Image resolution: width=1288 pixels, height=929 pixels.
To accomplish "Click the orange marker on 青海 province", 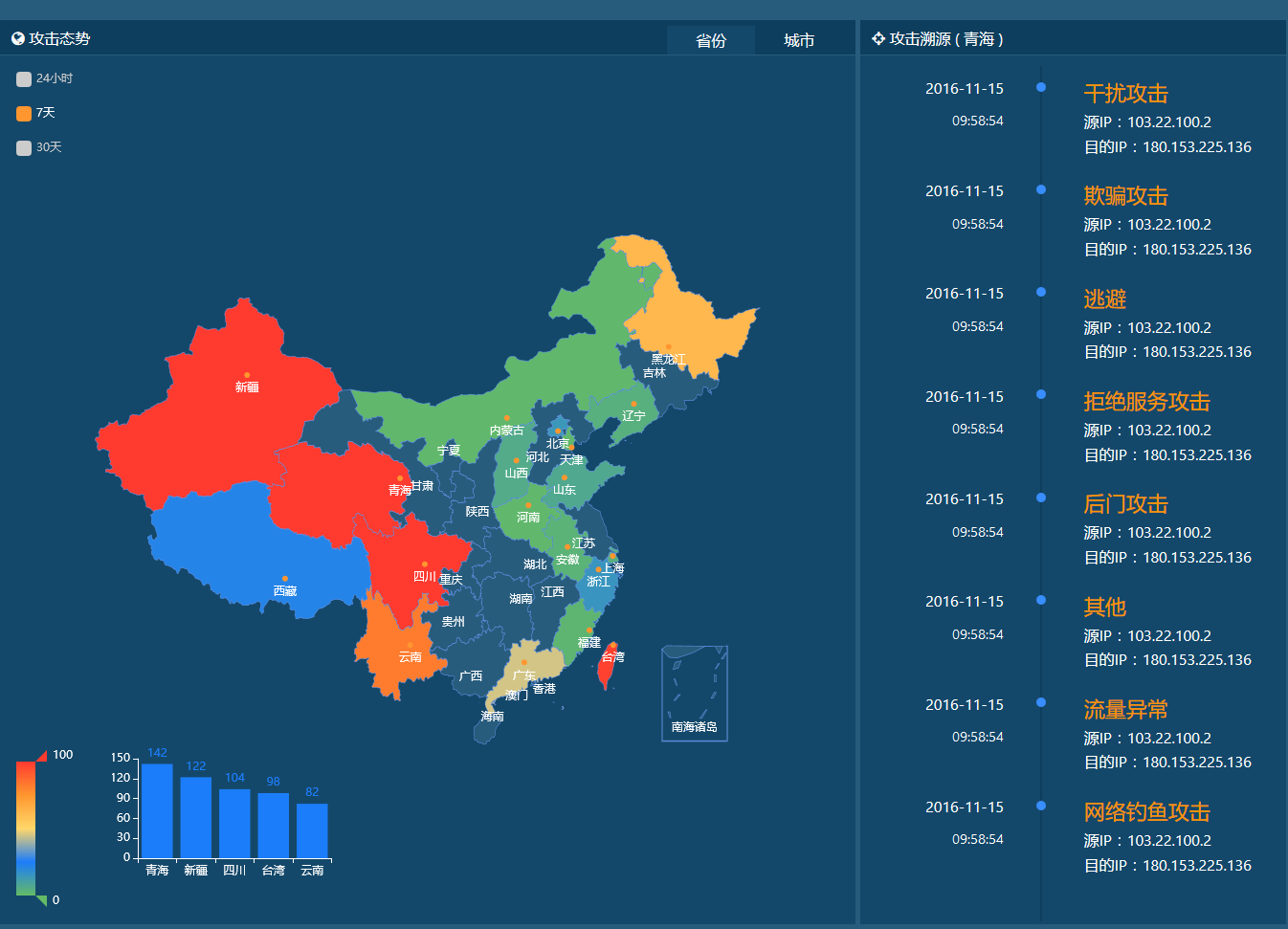I will (x=401, y=478).
